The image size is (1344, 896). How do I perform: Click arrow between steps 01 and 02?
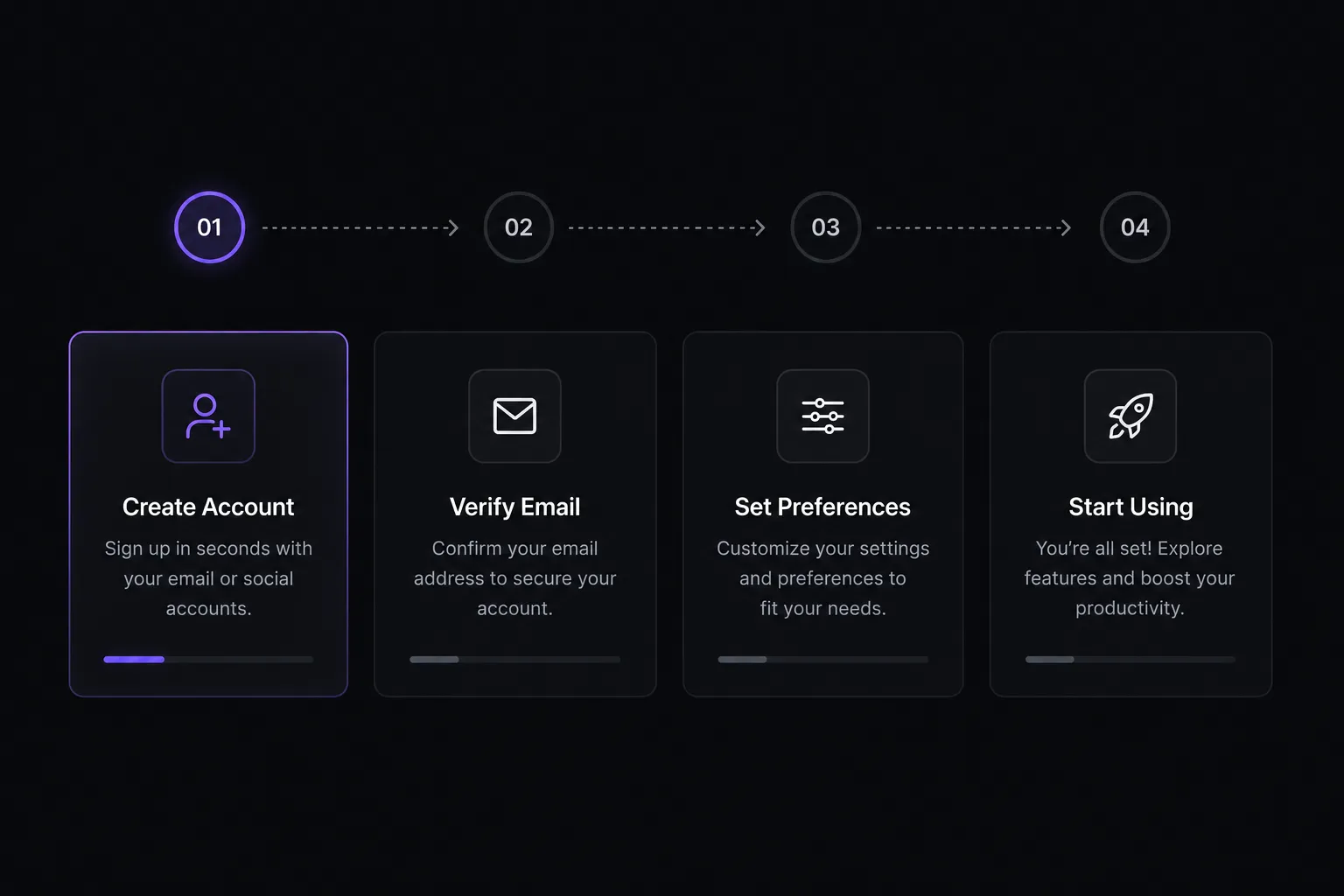pos(360,227)
